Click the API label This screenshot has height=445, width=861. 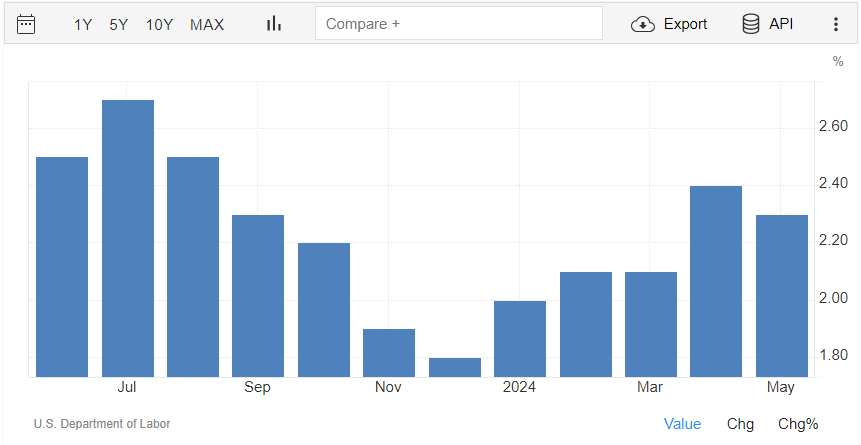point(781,24)
